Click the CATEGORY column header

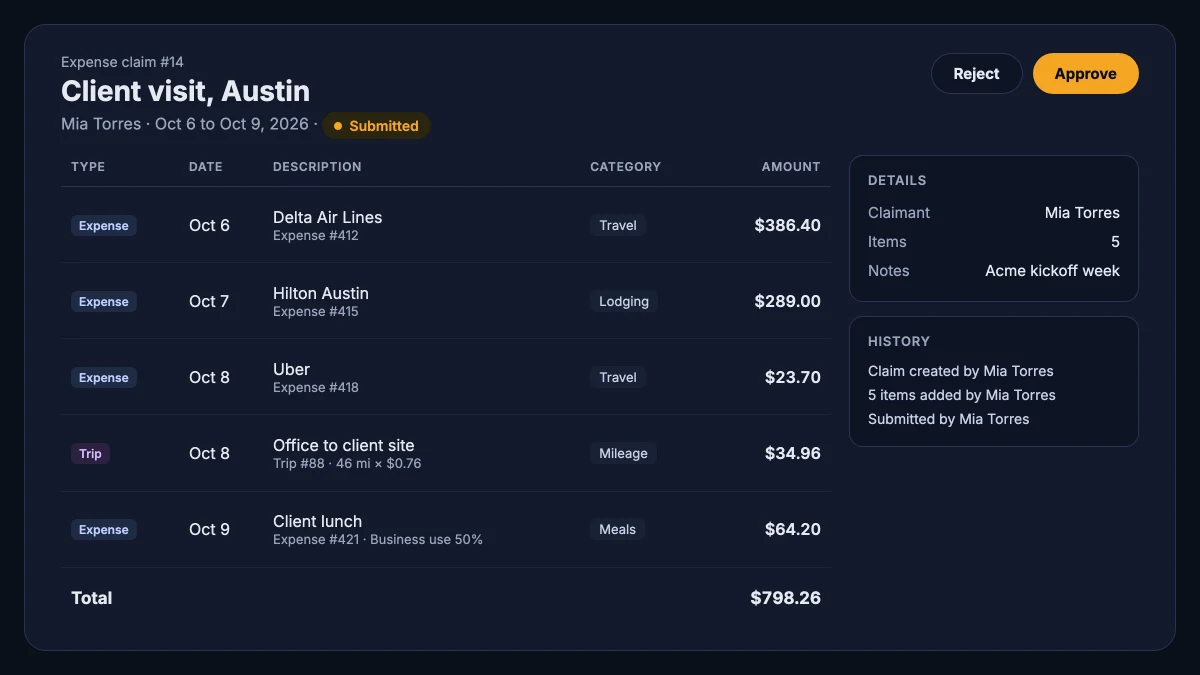coord(625,167)
